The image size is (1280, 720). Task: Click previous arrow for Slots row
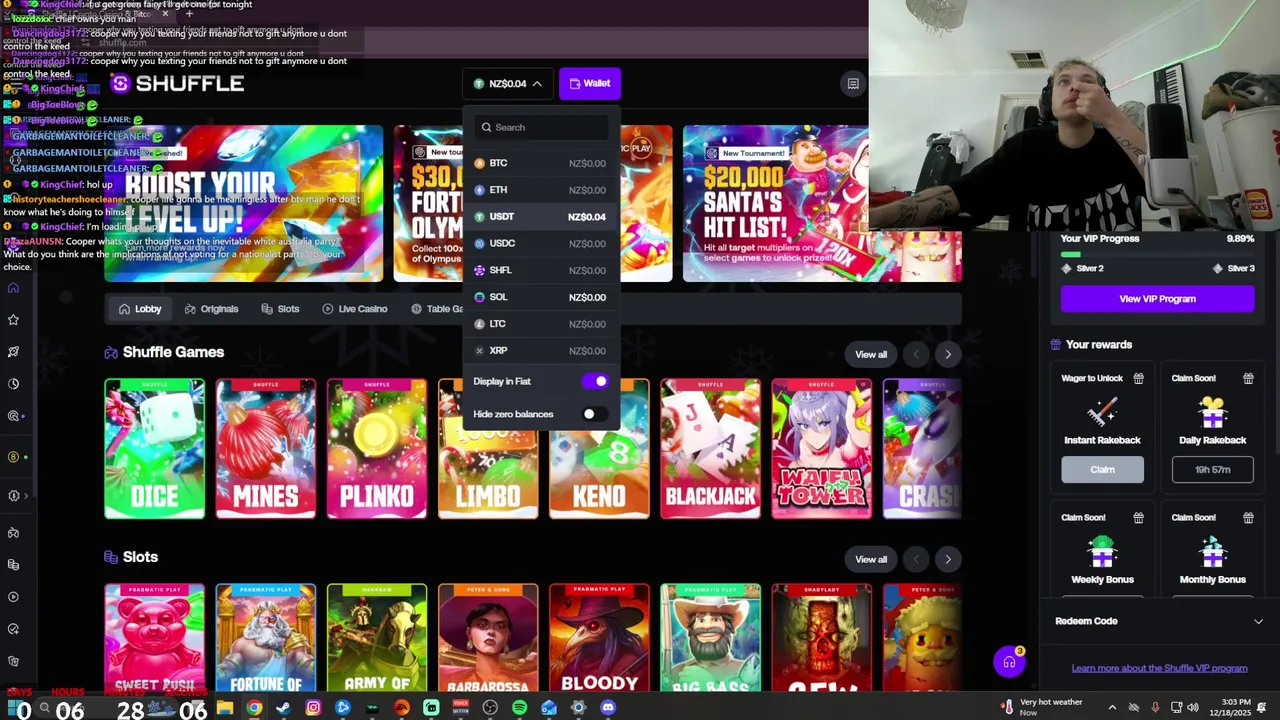click(916, 559)
